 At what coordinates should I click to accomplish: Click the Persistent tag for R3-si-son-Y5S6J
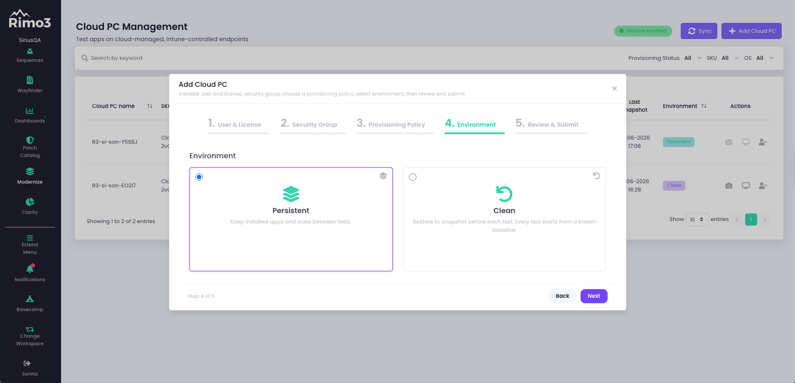[x=678, y=142]
